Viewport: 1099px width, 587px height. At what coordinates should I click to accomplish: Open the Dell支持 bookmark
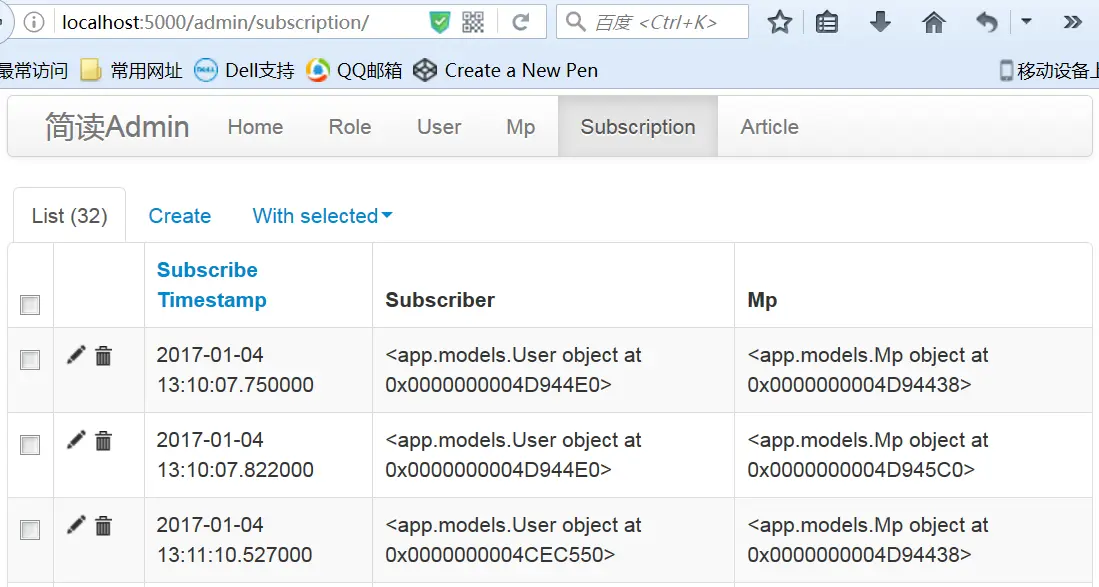(244, 70)
